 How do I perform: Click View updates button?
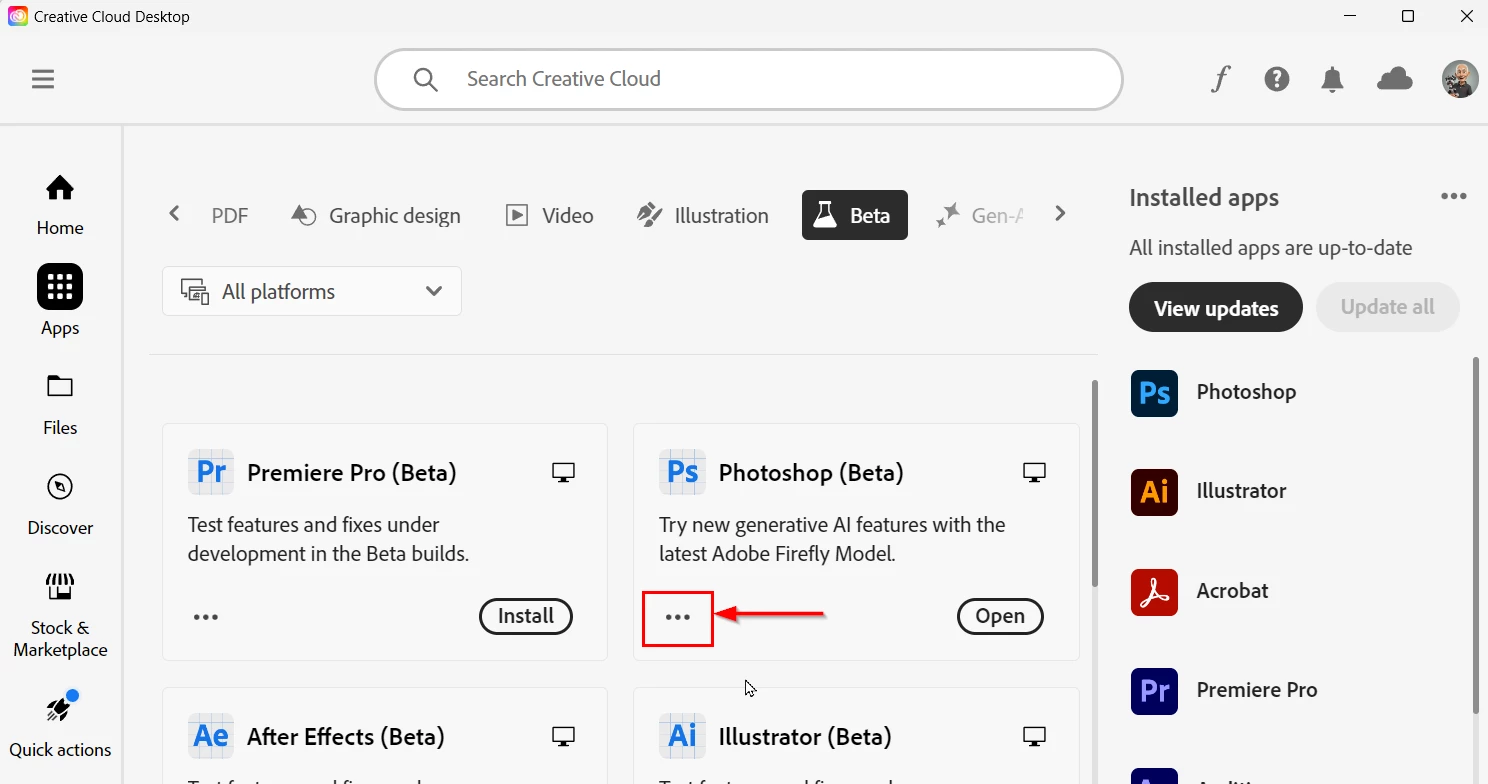click(x=1216, y=307)
